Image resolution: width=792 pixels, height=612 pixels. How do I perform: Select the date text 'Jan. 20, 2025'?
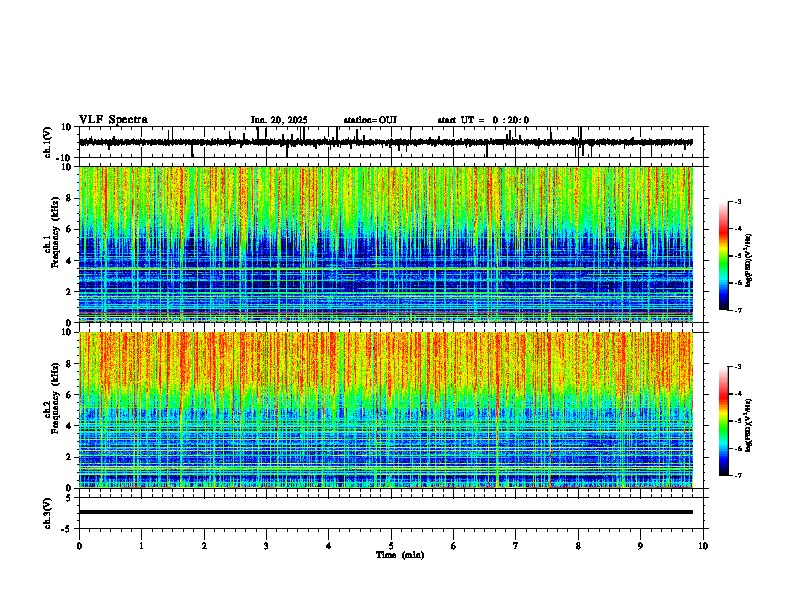(x=279, y=120)
